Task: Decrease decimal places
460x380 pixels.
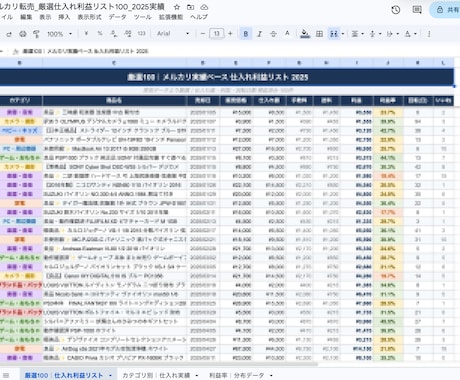Action: [x=114, y=33]
